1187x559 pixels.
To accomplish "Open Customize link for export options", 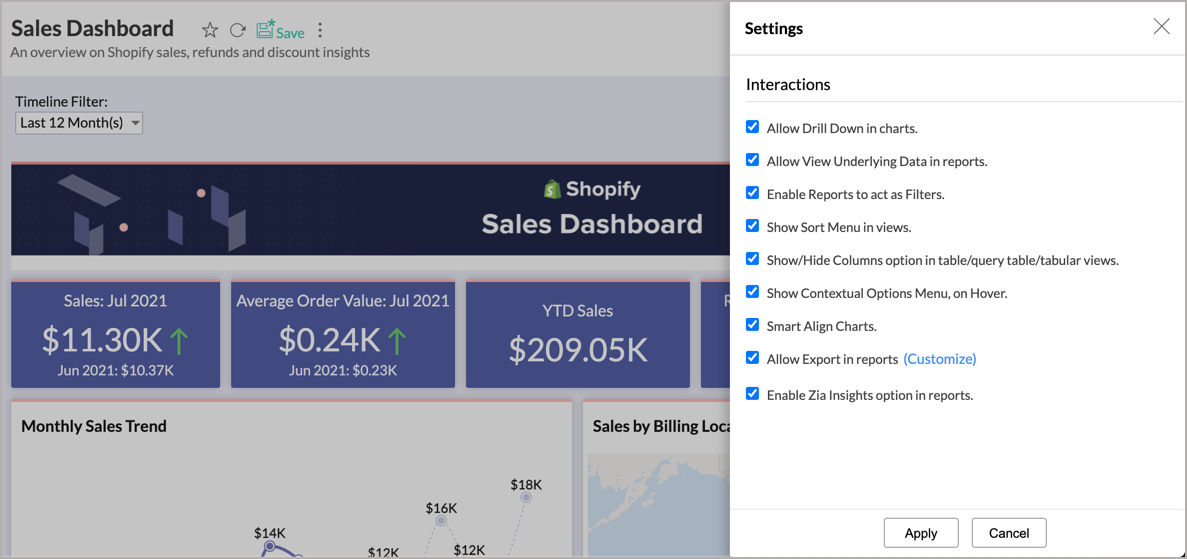I will click(939, 359).
